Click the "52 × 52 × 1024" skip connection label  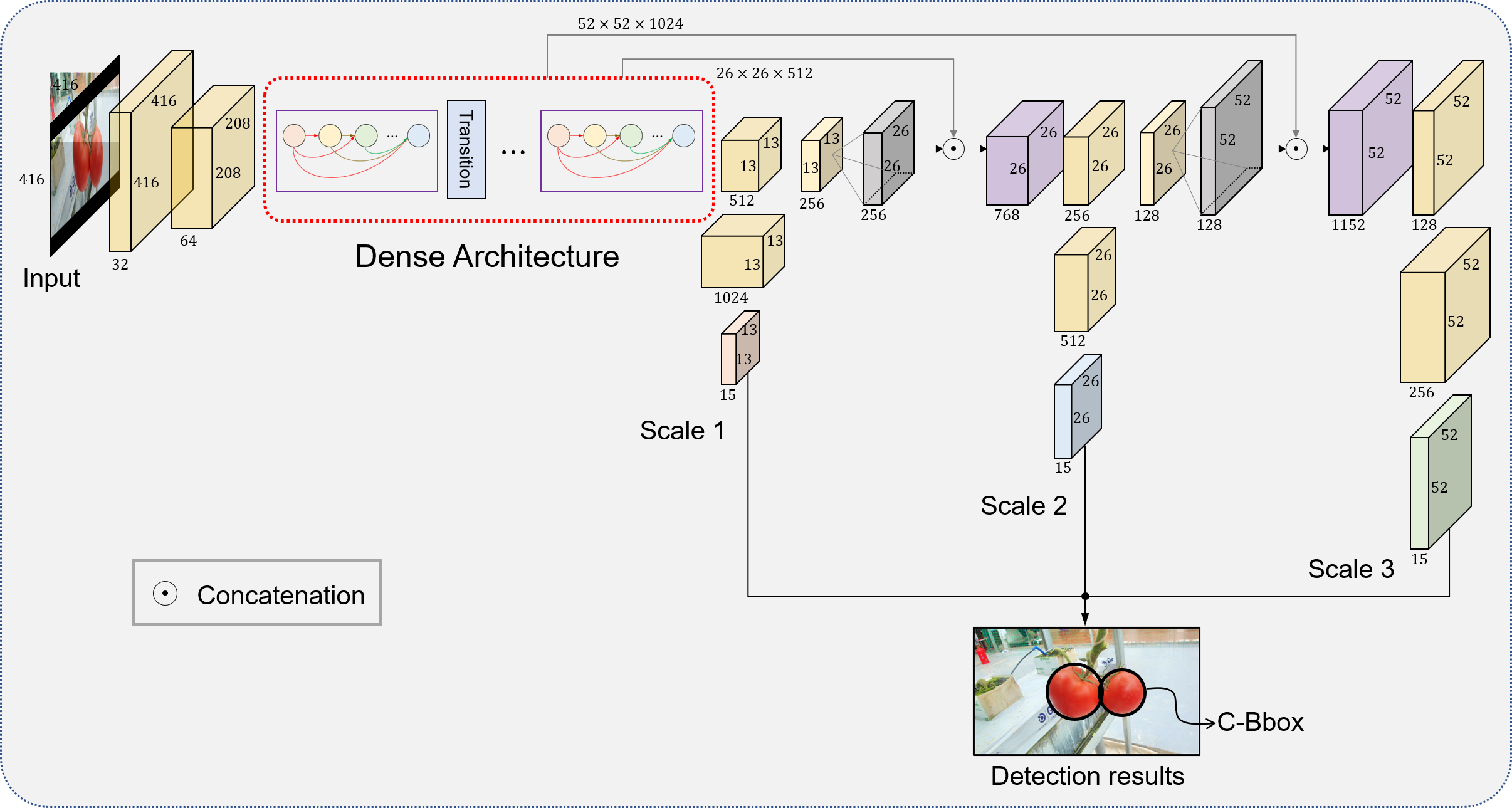[x=630, y=24]
